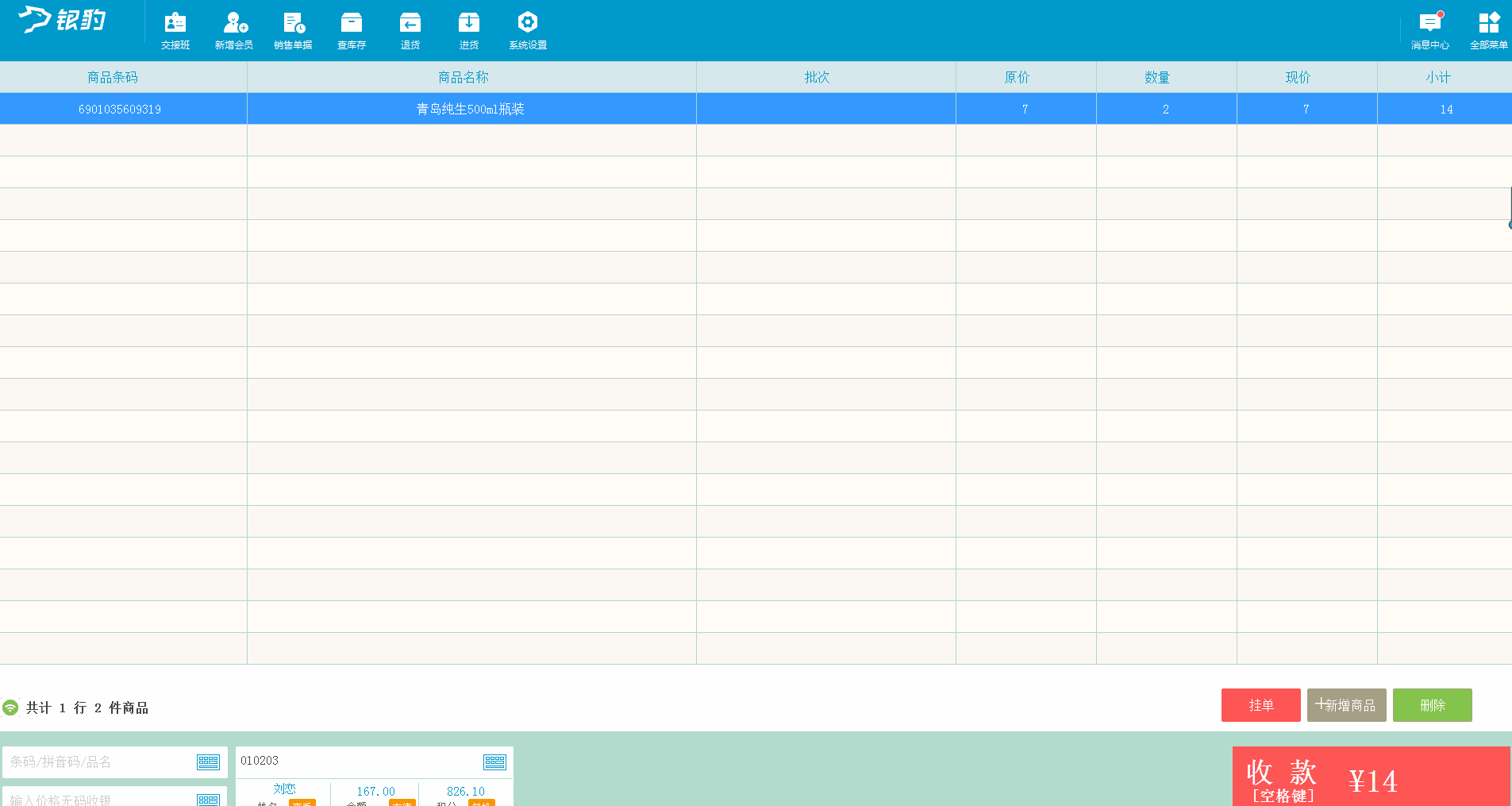Click the 挂单 hold order button
The height and width of the screenshot is (806, 1512).
(1260, 705)
